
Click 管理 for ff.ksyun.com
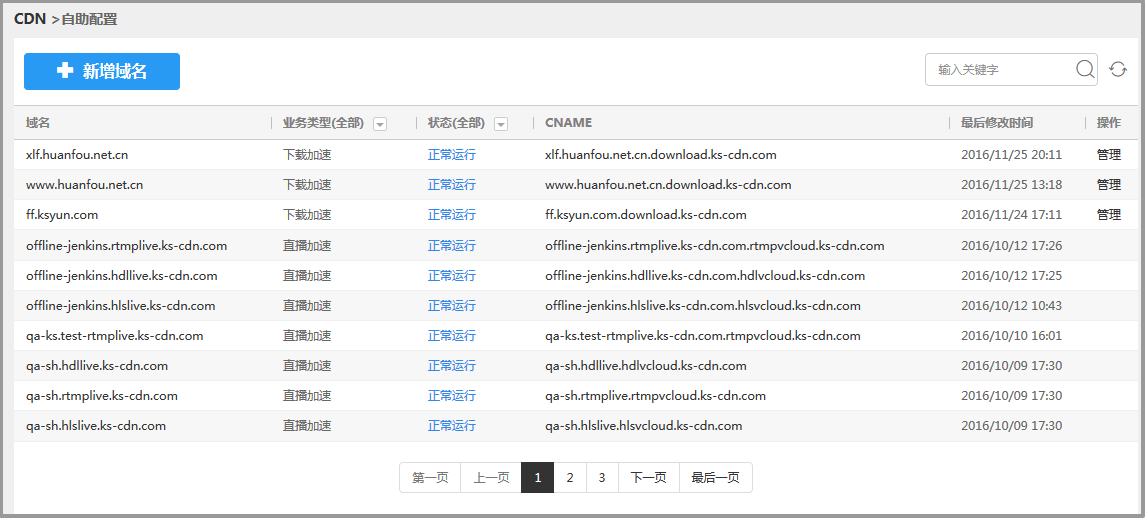pos(1108,215)
